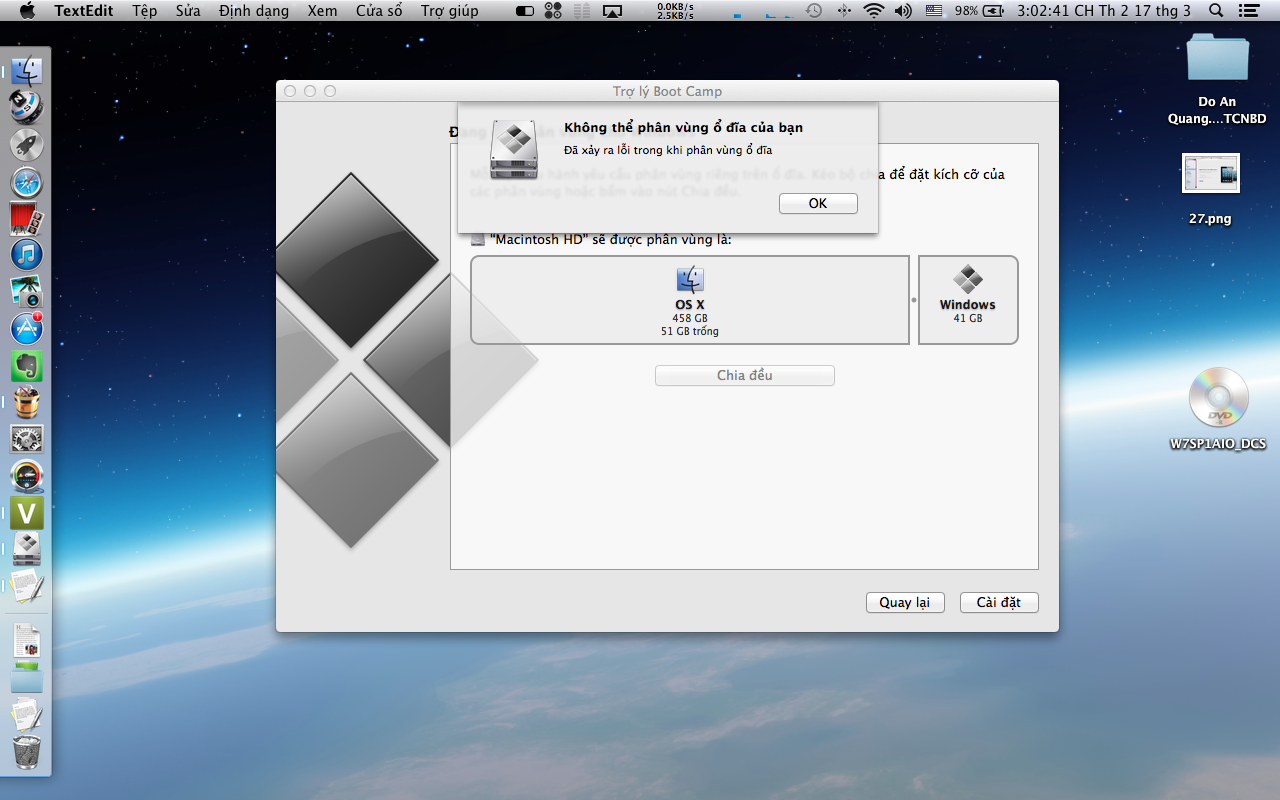Click the Wi-Fi status icon
Viewport: 1280px width, 800px height.
(x=874, y=11)
